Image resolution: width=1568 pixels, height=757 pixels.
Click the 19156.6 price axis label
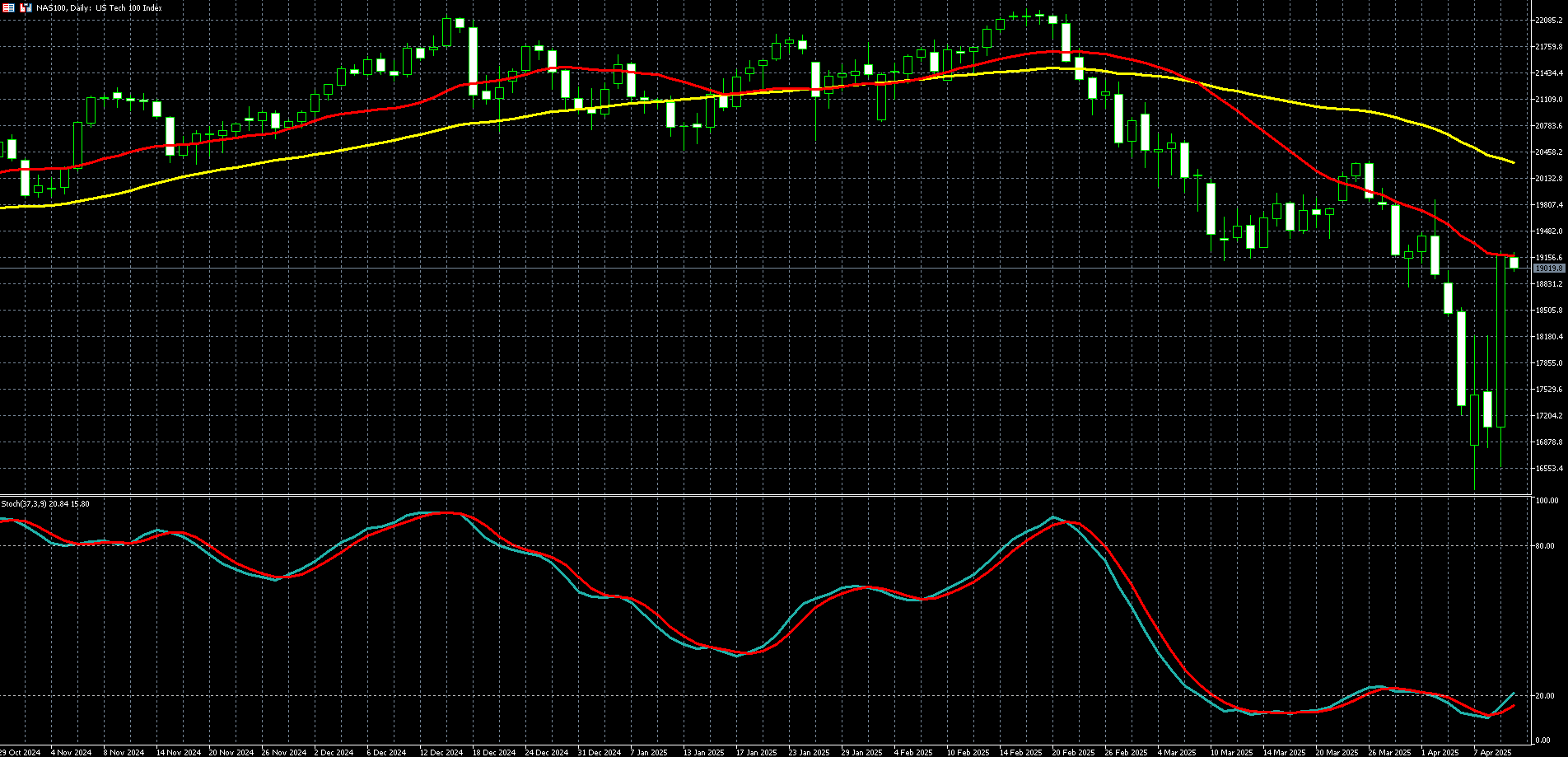pos(1548,258)
